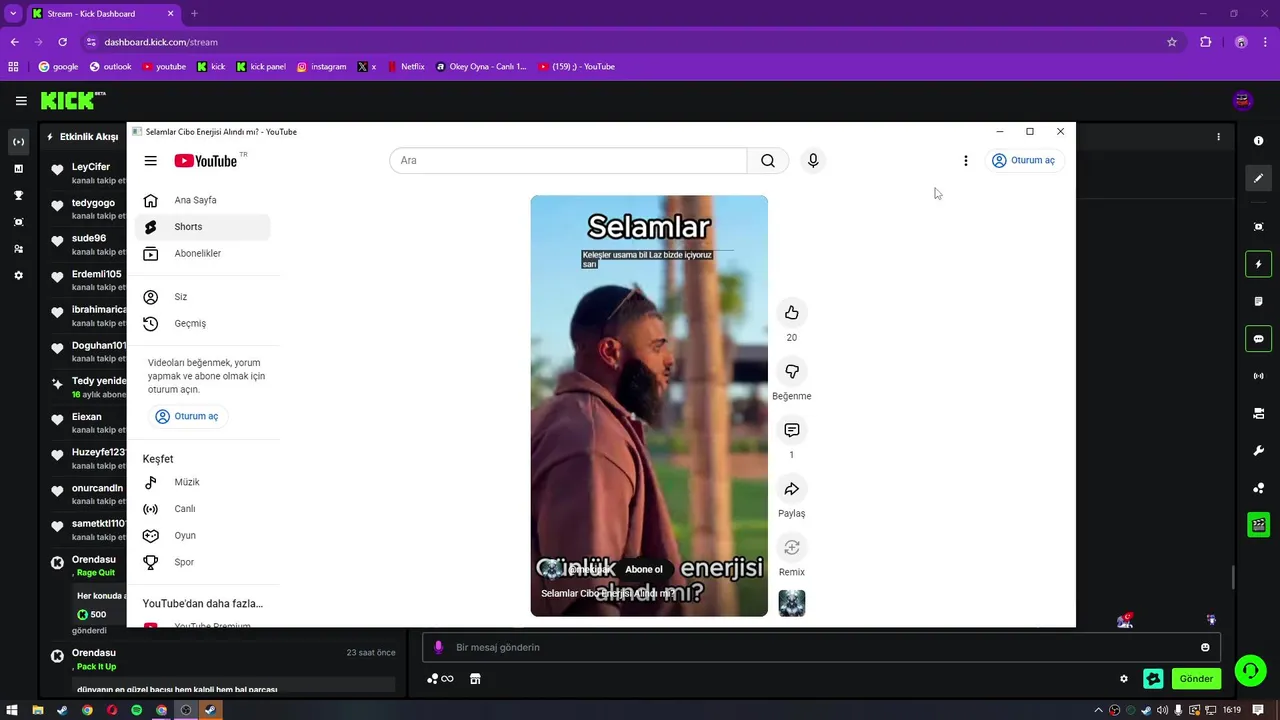The width and height of the screenshot is (1280, 720).
Task: Toggle the lightning bolt quick actions panel
Action: coord(1259,264)
